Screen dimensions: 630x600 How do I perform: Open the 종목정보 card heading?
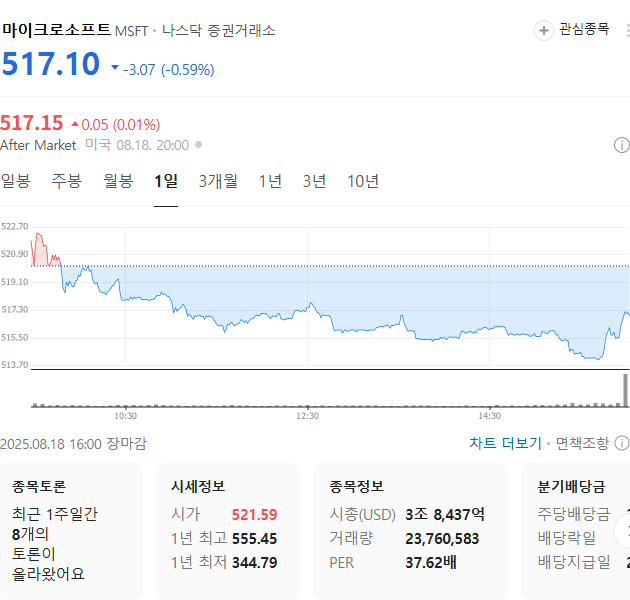coord(356,486)
